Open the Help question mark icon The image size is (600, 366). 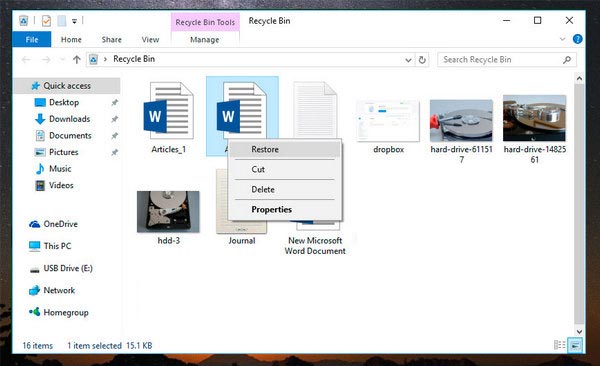click(577, 39)
